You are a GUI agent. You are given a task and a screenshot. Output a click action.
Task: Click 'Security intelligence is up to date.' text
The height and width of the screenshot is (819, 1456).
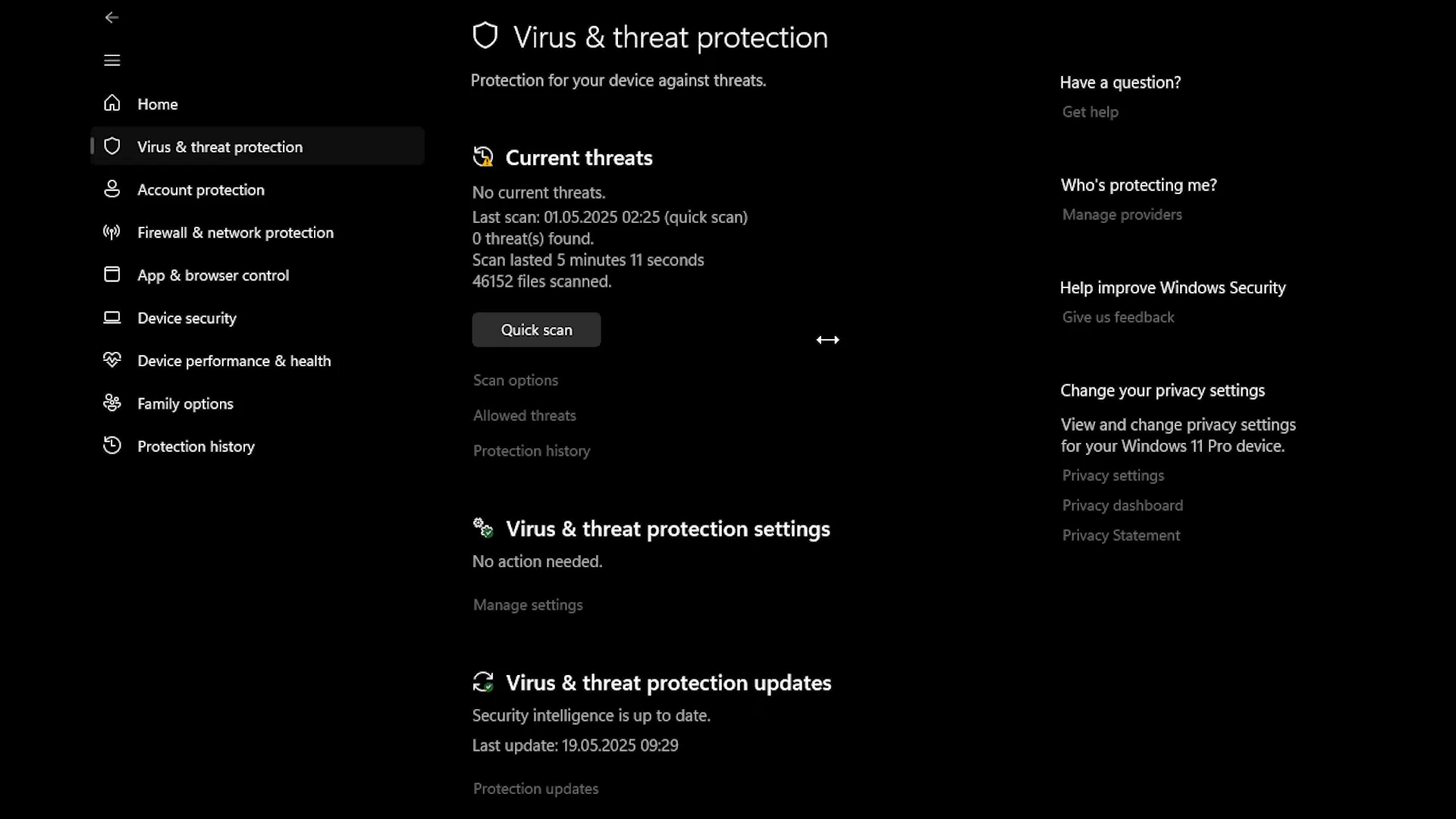(x=591, y=716)
